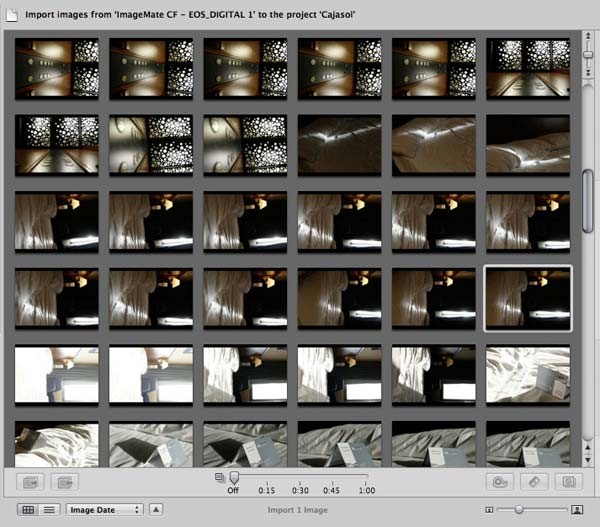
Task: Click the square frame icon button at far right
Action: [569, 482]
